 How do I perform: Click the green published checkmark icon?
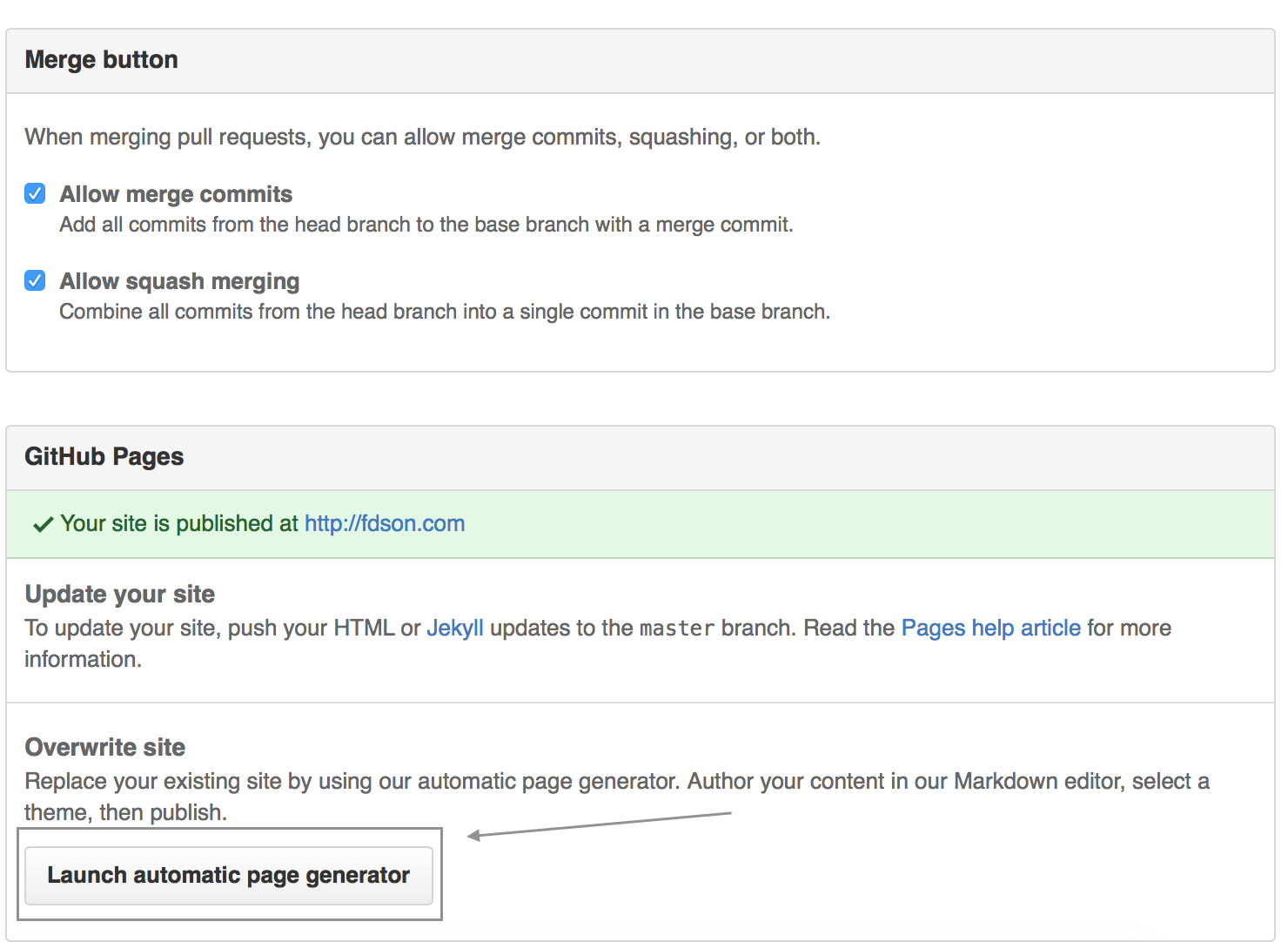pyautogui.click(x=42, y=524)
